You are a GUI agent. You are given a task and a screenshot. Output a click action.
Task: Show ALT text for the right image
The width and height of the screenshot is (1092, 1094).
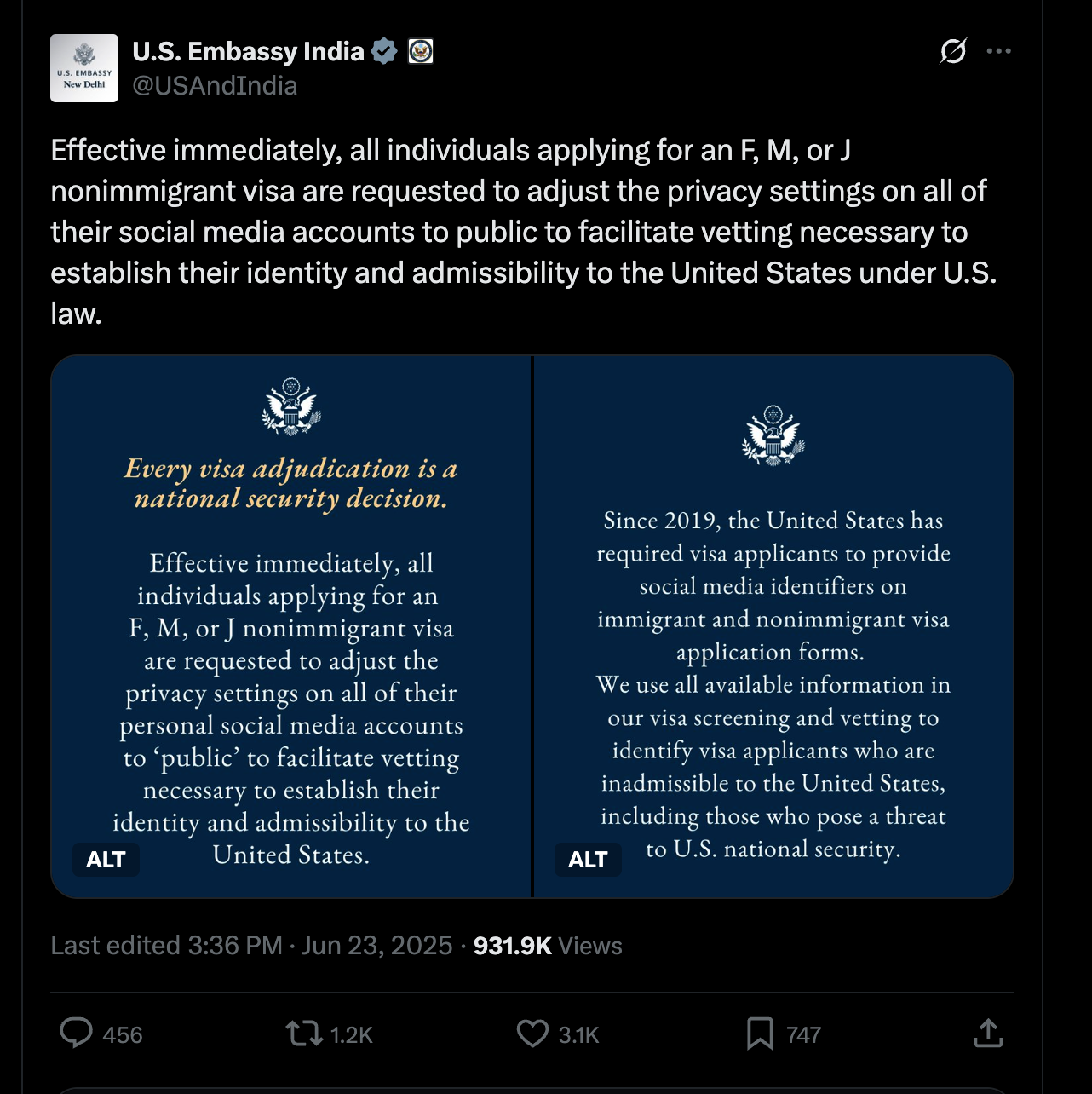tap(588, 860)
